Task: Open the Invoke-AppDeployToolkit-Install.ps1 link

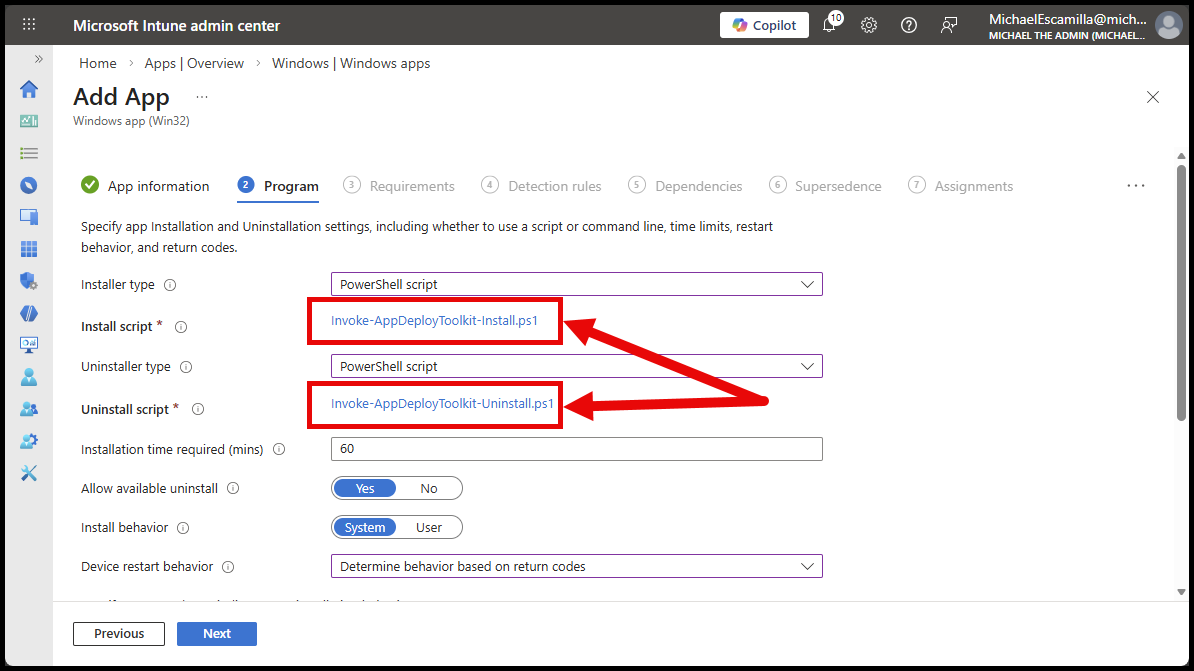Action: tap(435, 321)
